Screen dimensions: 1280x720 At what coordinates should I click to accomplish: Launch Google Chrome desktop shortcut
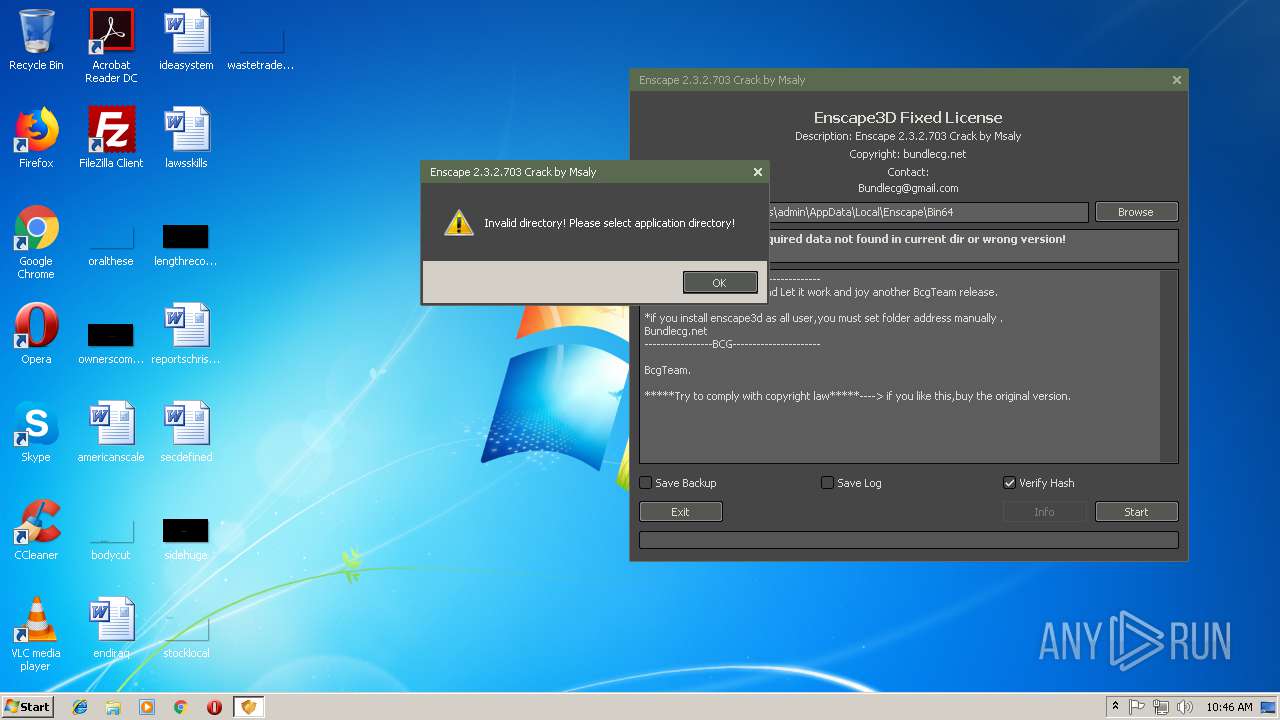click(x=36, y=242)
